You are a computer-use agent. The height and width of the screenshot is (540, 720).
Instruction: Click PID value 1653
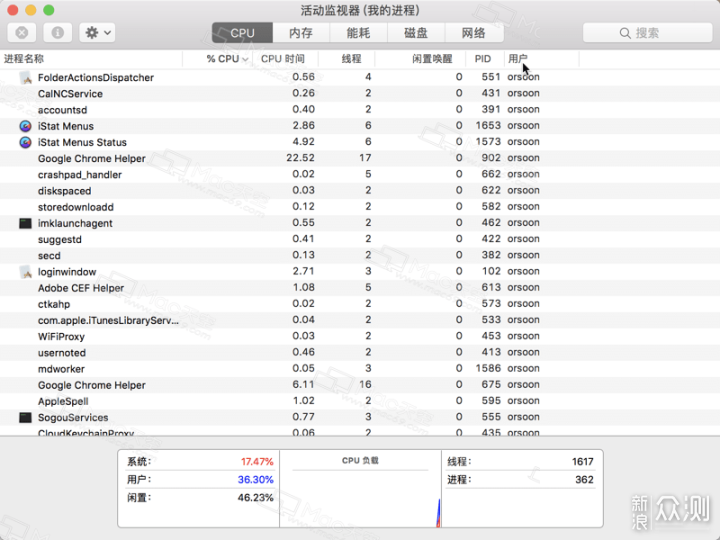[488, 125]
